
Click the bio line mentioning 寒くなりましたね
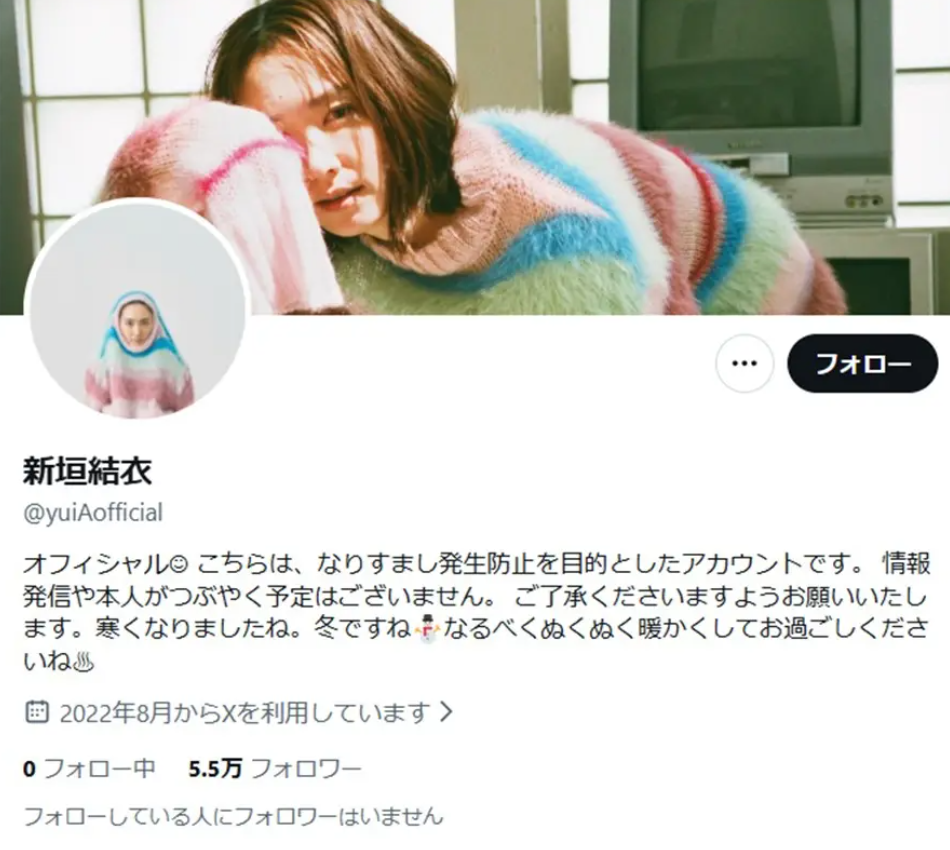(x=475, y=629)
